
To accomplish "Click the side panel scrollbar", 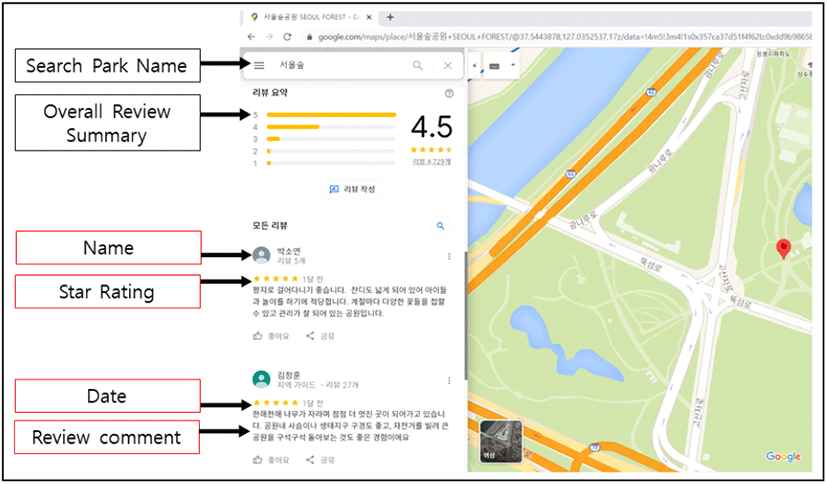I will pyautogui.click(x=465, y=315).
